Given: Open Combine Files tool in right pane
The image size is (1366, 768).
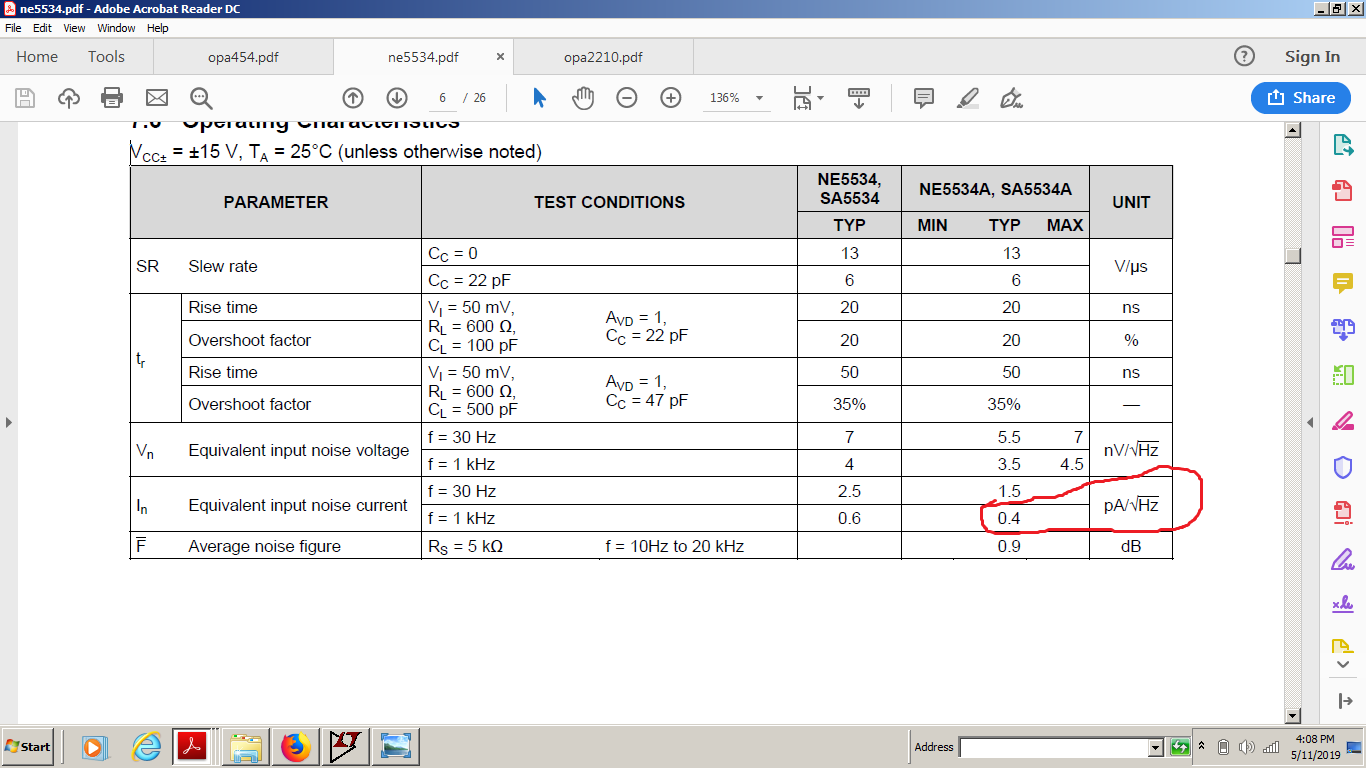Looking at the screenshot, I should (x=1343, y=329).
